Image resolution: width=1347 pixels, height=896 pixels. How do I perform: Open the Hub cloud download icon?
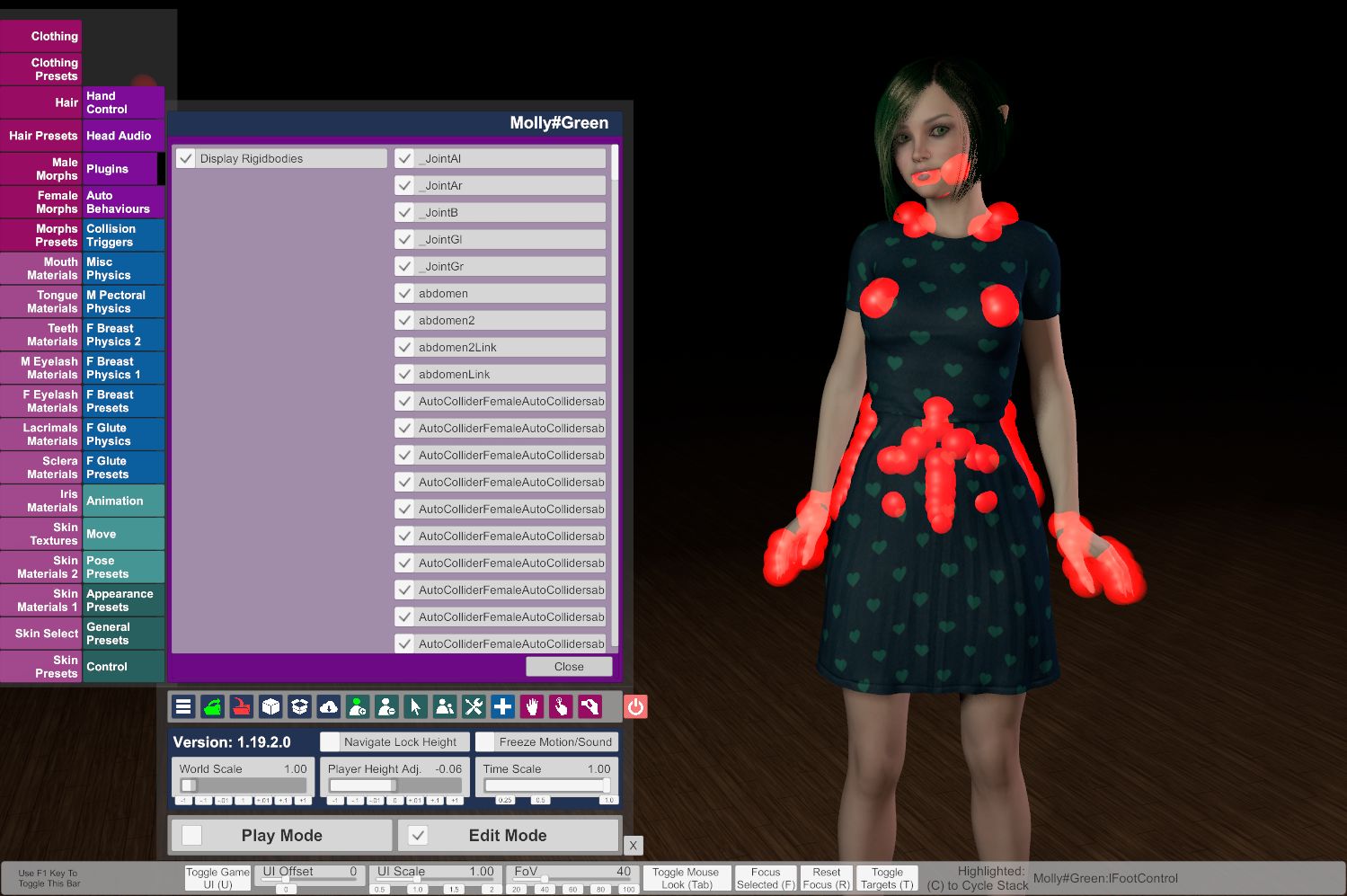click(x=328, y=706)
